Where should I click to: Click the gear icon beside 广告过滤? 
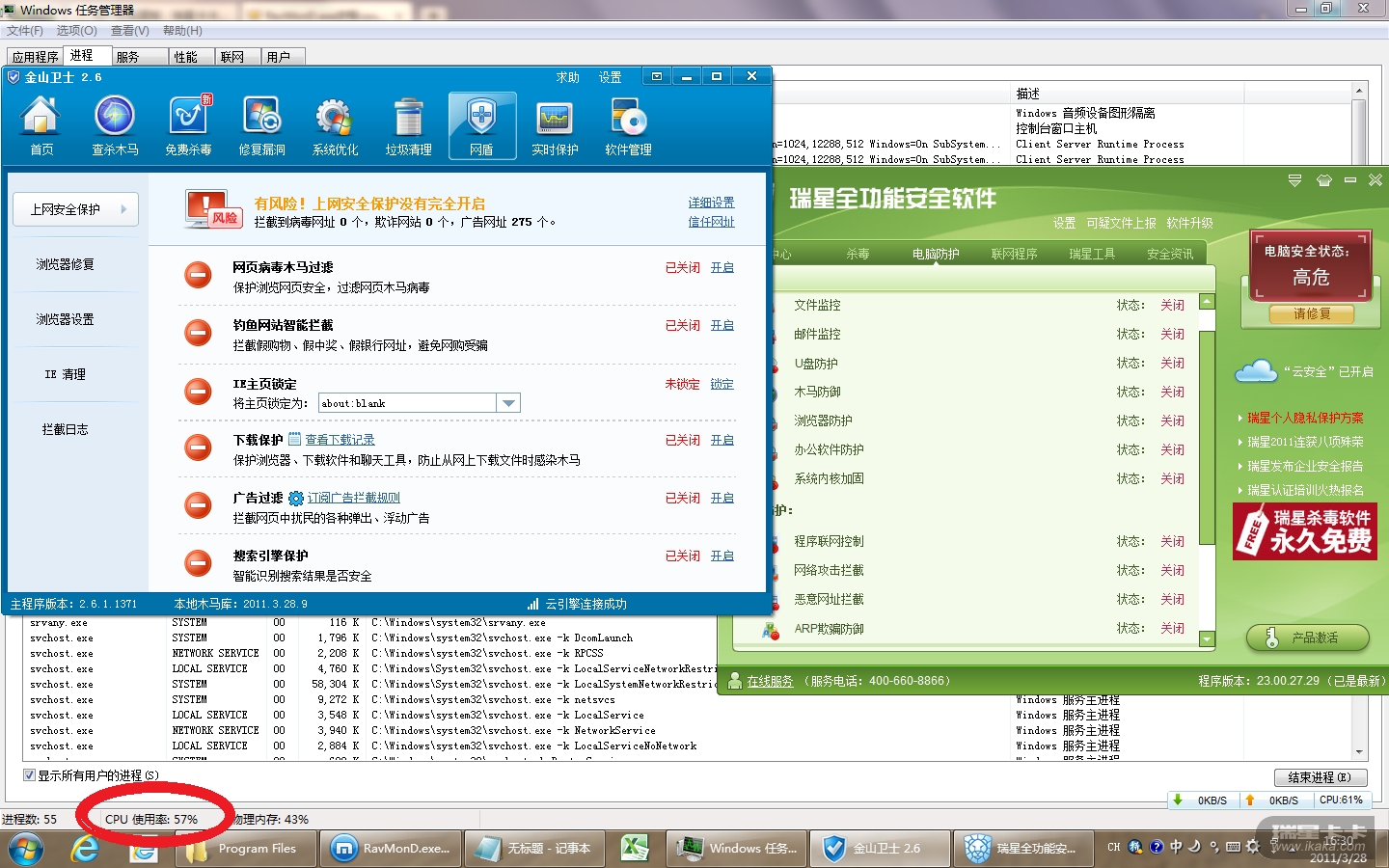296,499
